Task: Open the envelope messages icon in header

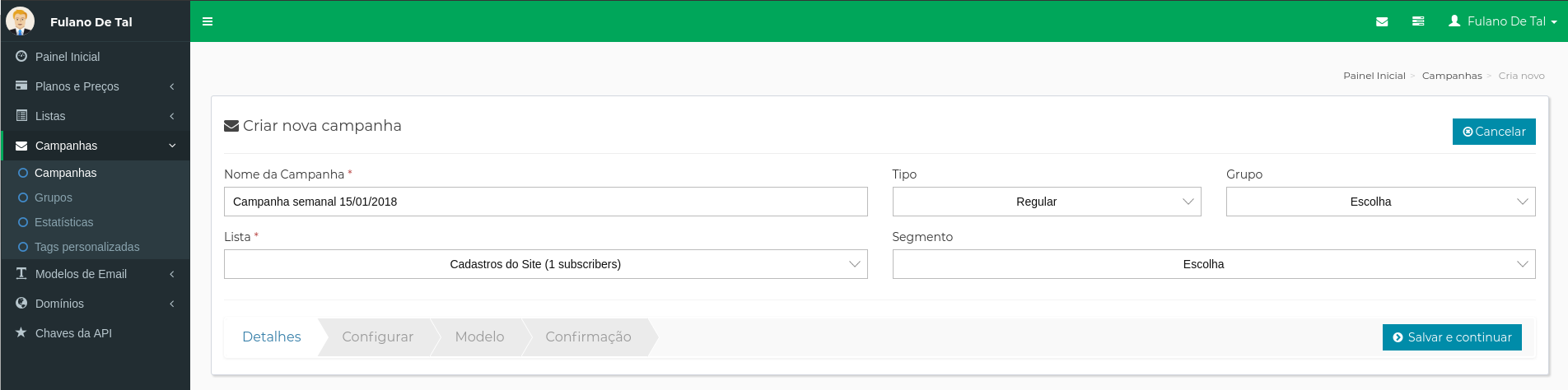Action: [x=1382, y=21]
